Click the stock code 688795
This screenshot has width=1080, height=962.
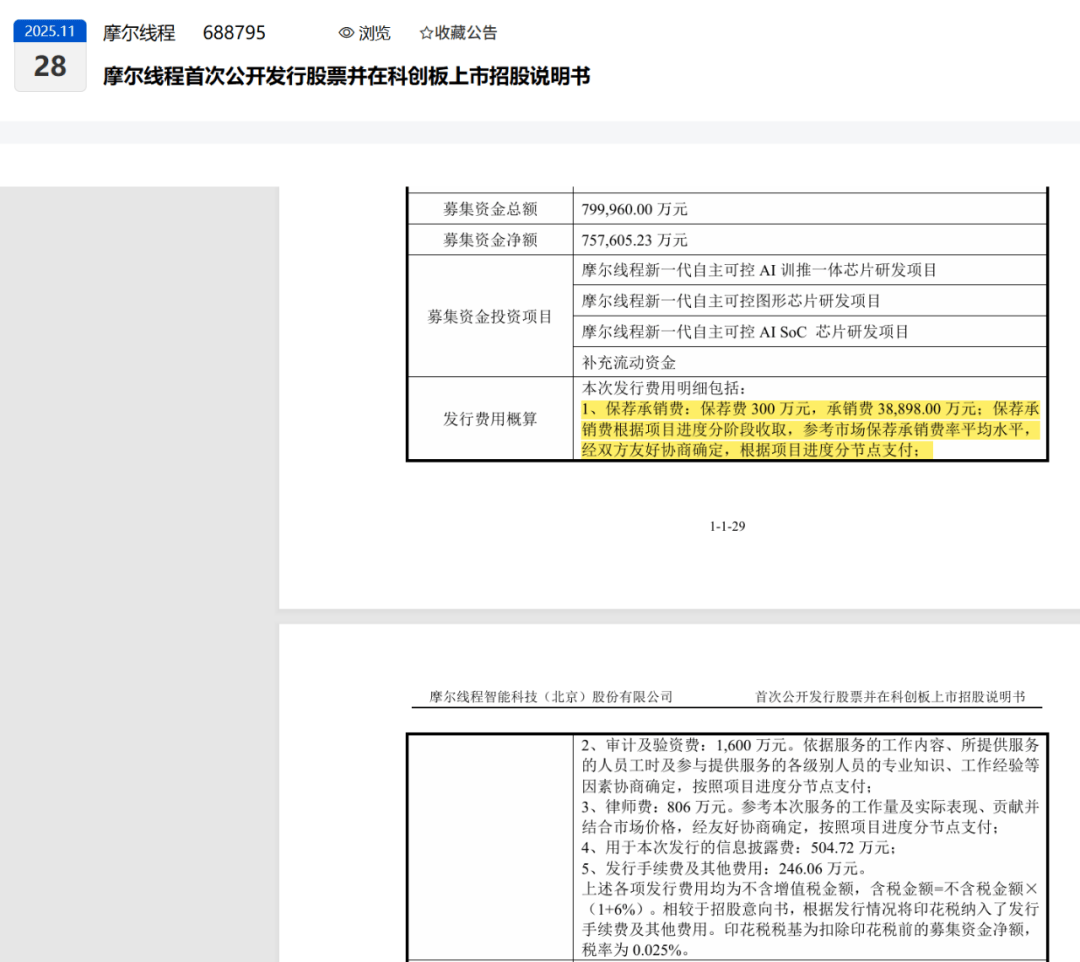[234, 32]
